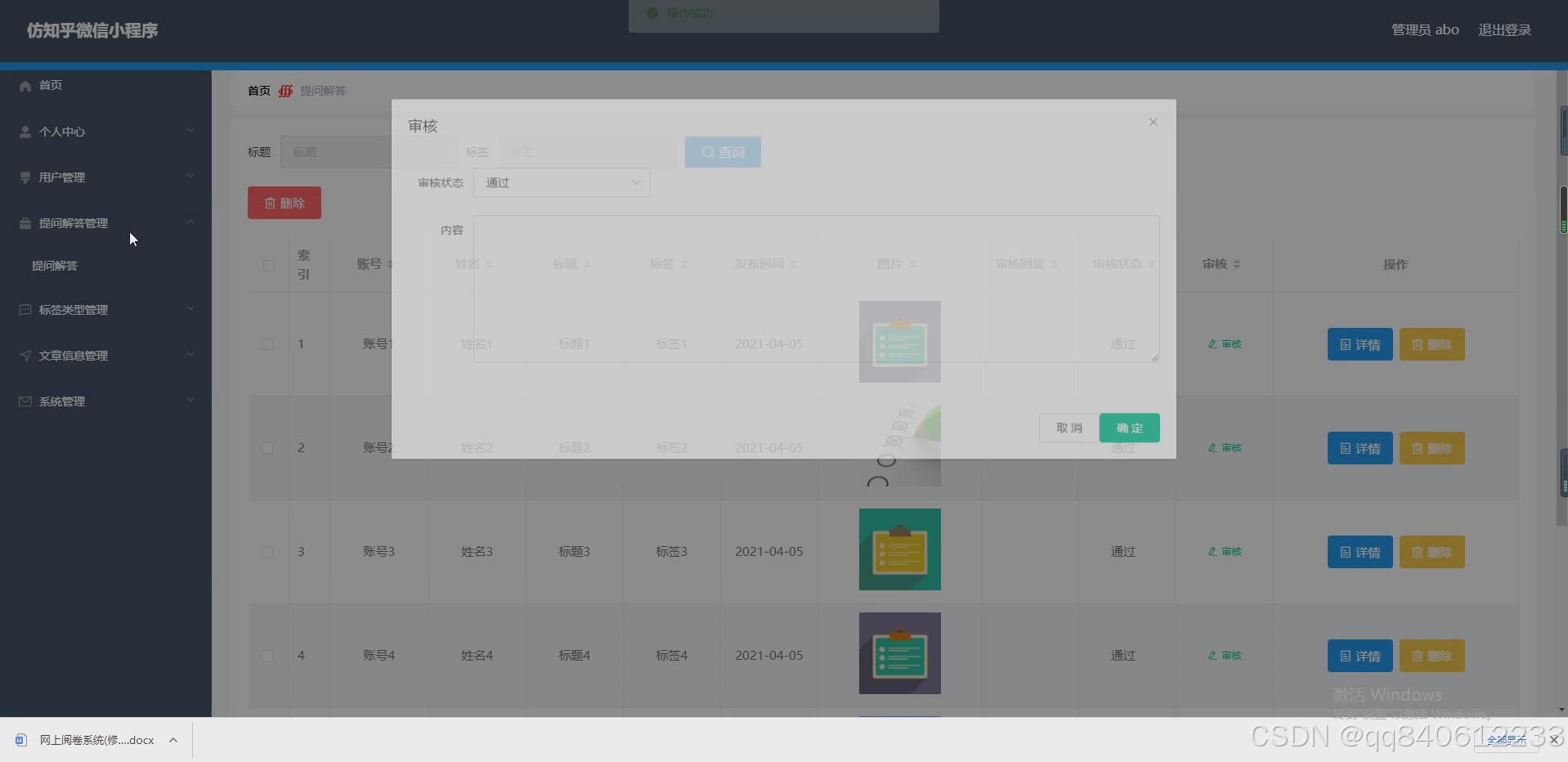
Task: Open the 首页 breadcrumb link
Action: [259, 91]
